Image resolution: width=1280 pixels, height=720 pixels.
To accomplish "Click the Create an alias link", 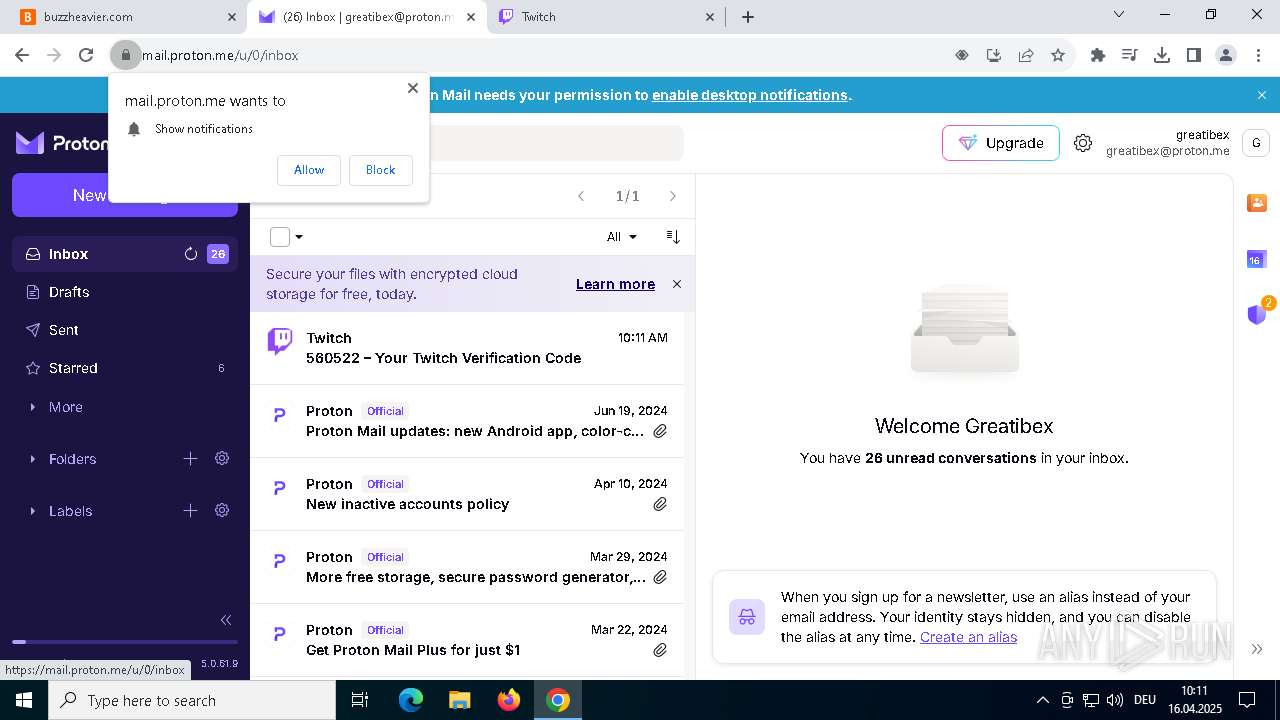I will pyautogui.click(x=968, y=637).
